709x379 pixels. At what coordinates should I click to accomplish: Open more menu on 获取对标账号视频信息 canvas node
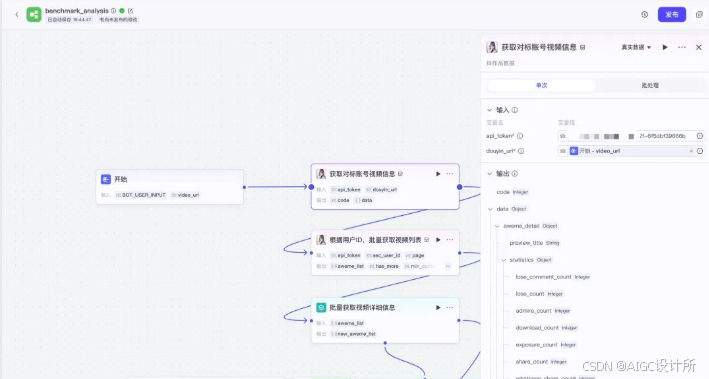pos(449,174)
